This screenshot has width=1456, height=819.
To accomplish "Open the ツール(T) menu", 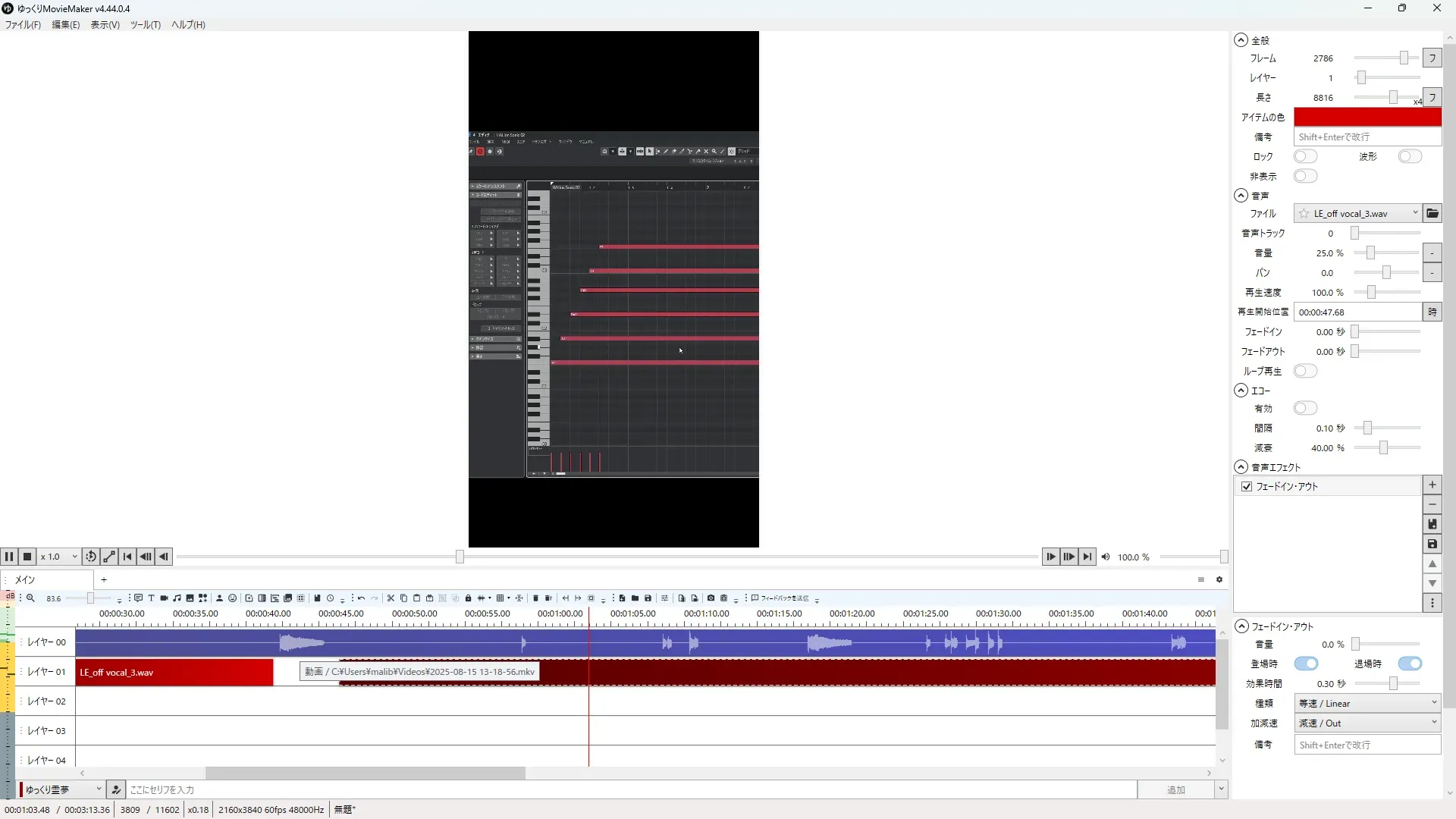I will point(145,25).
